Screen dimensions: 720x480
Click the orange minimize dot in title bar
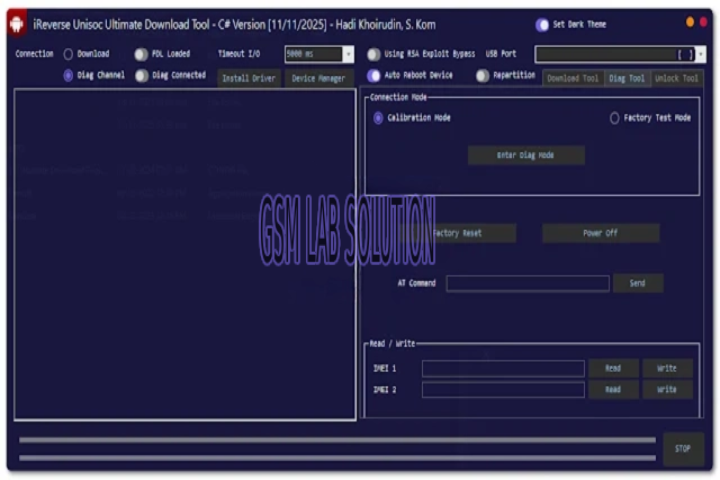pyautogui.click(x=690, y=22)
